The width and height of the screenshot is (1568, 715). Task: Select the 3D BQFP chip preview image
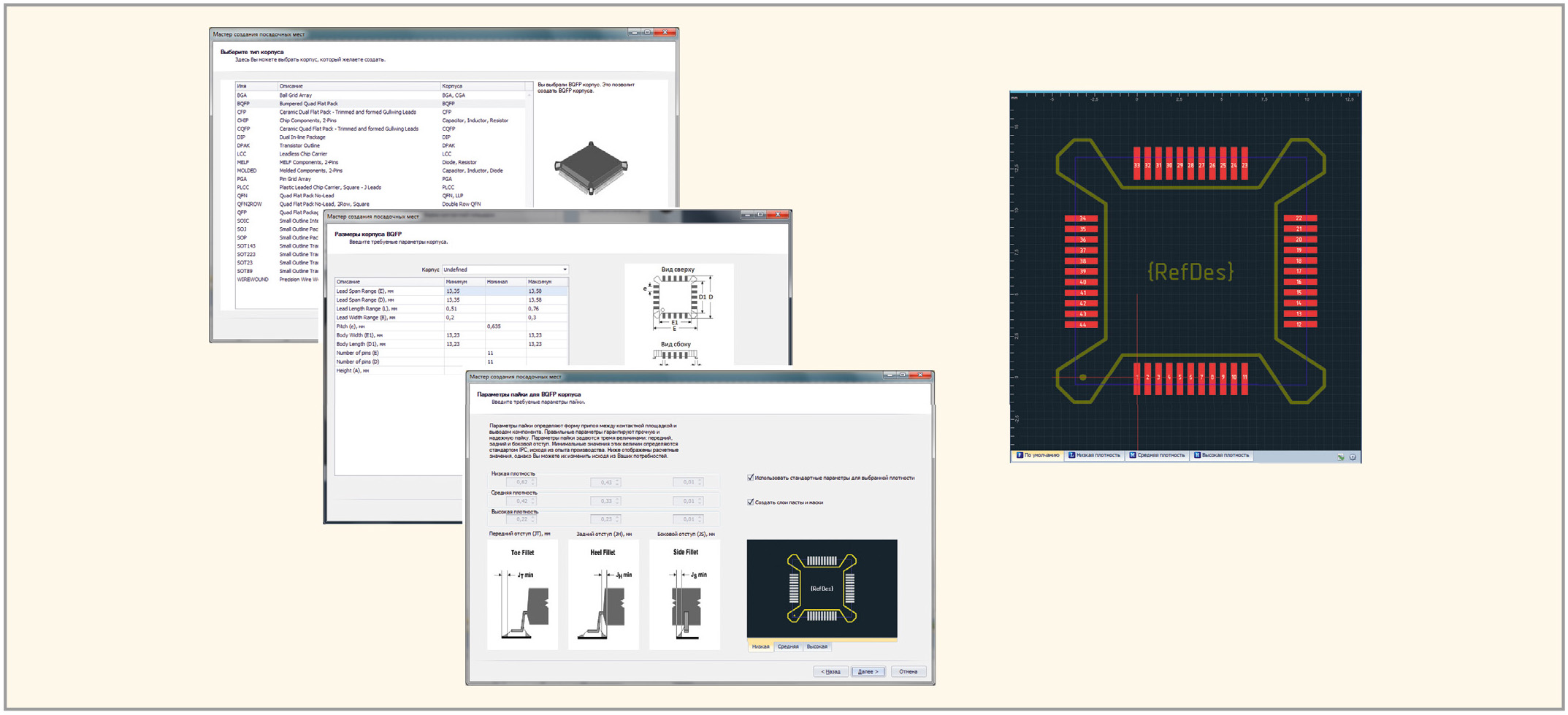tap(592, 169)
